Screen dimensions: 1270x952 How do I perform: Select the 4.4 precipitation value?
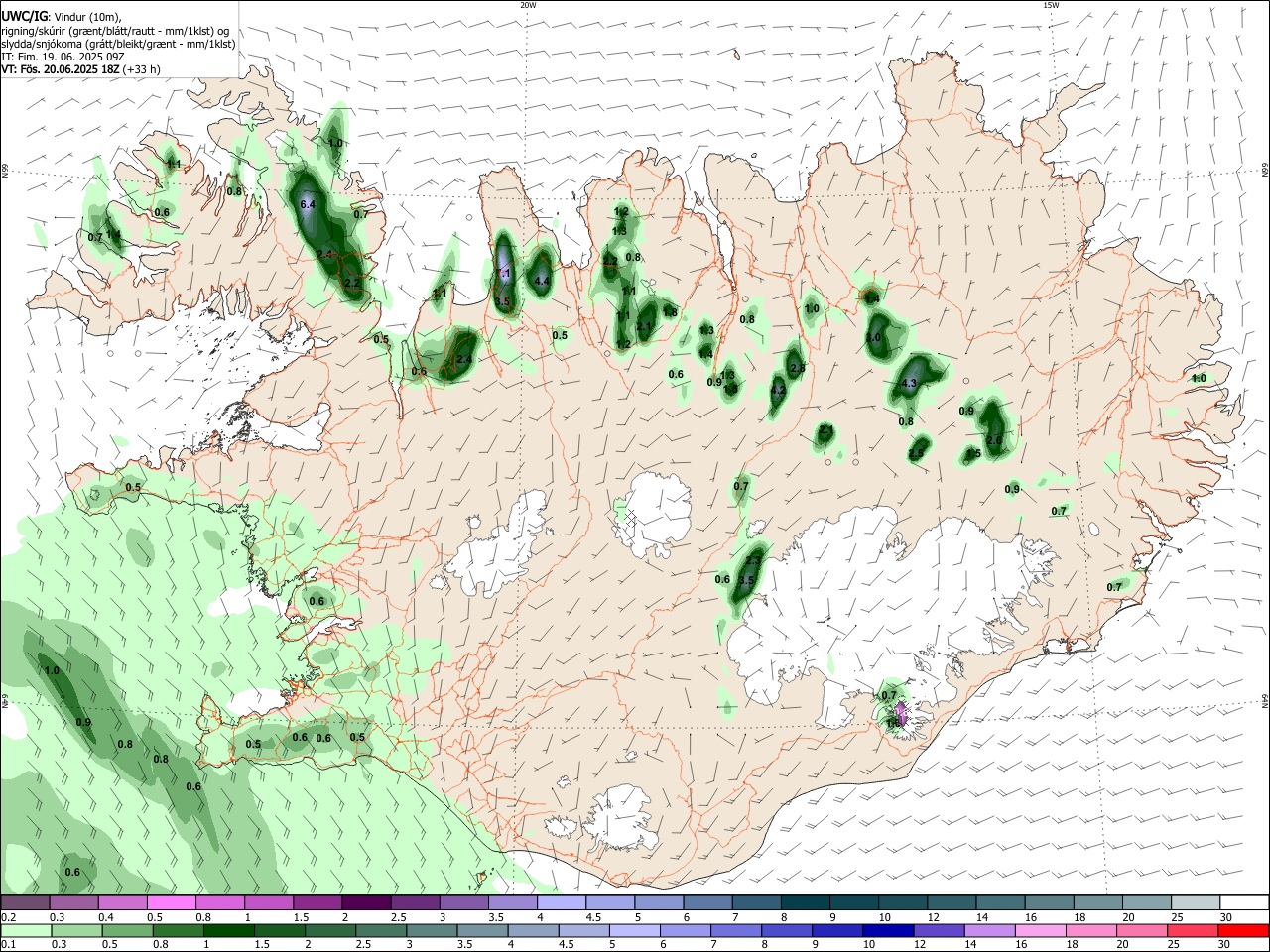click(x=542, y=281)
